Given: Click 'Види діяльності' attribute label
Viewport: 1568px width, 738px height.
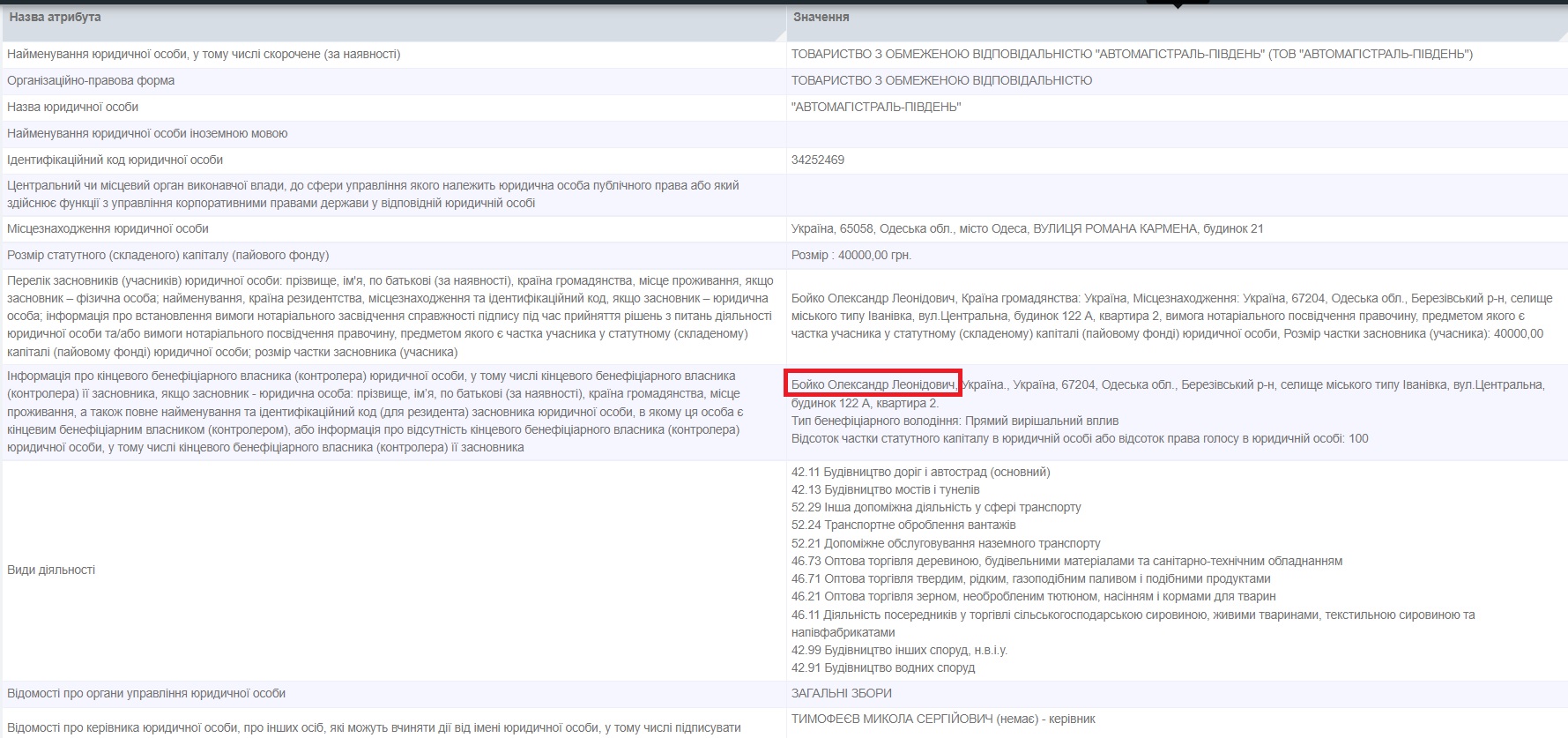Looking at the screenshot, I should click(51, 570).
